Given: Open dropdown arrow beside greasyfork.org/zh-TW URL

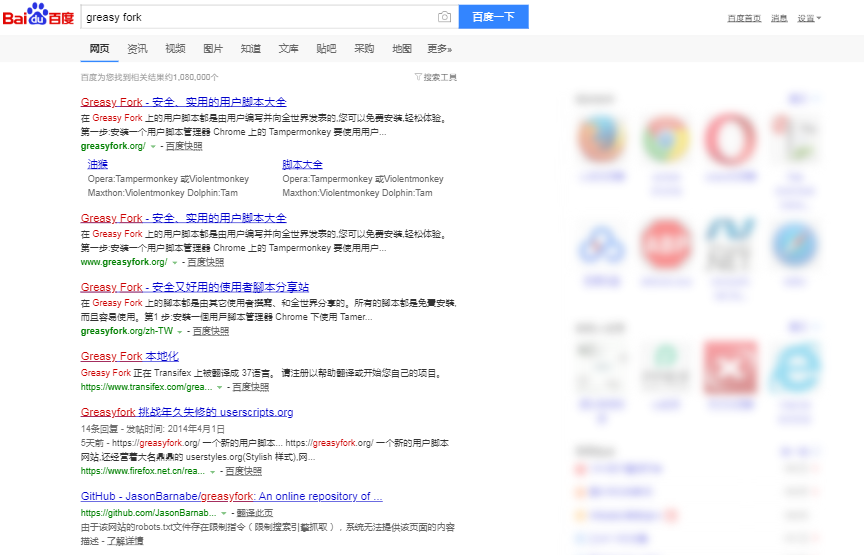Looking at the screenshot, I should 180,331.
